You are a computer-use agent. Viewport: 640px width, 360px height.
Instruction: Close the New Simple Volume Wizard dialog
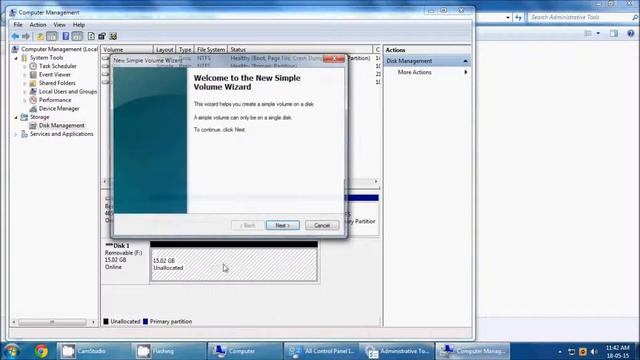(x=334, y=59)
